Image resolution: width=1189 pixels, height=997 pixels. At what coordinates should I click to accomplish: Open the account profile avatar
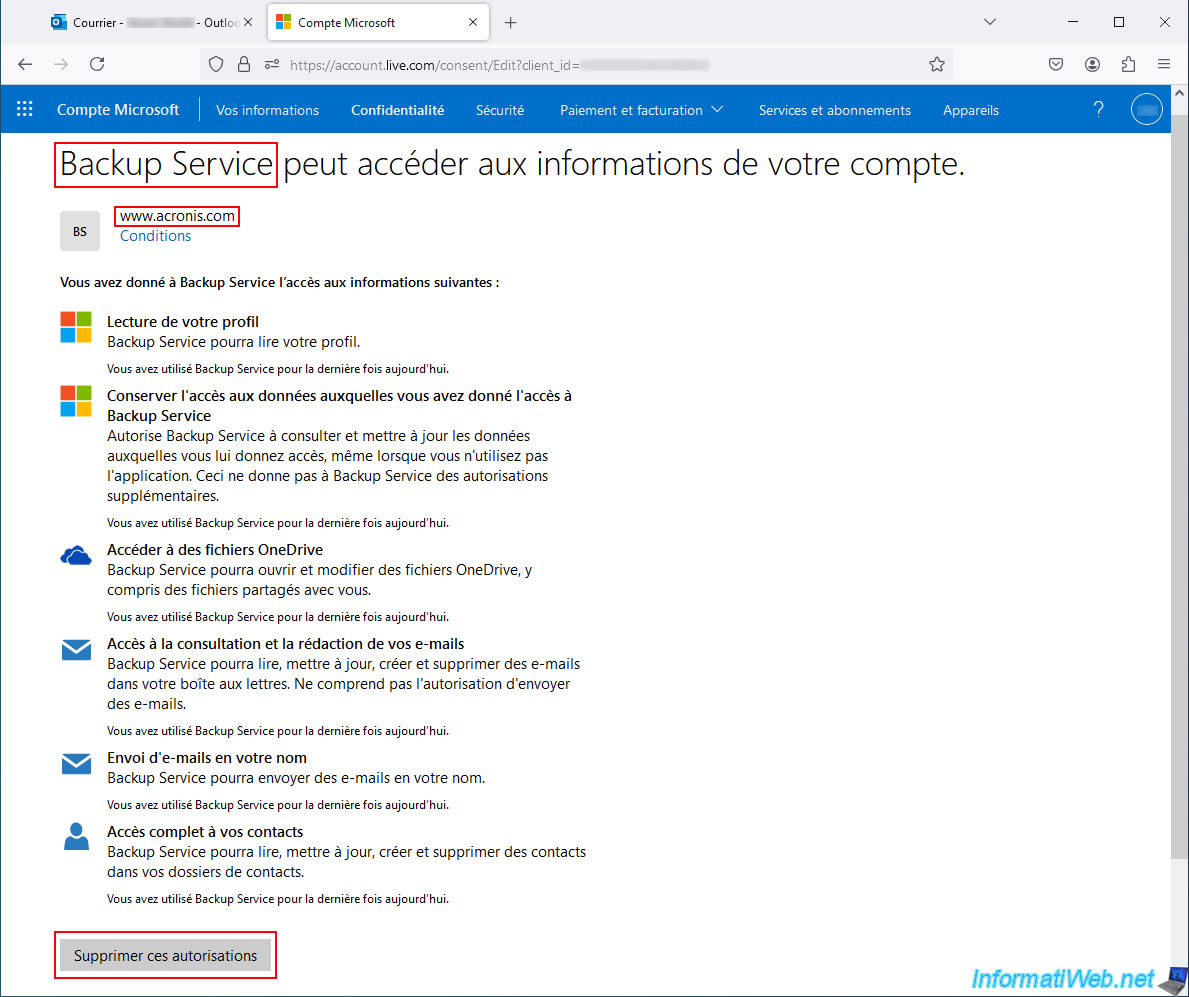(1147, 109)
